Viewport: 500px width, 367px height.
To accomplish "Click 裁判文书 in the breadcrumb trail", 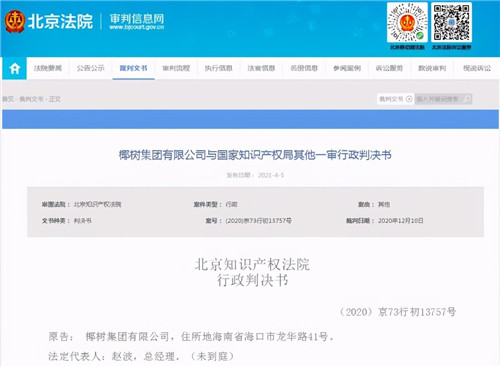I will pos(31,99).
